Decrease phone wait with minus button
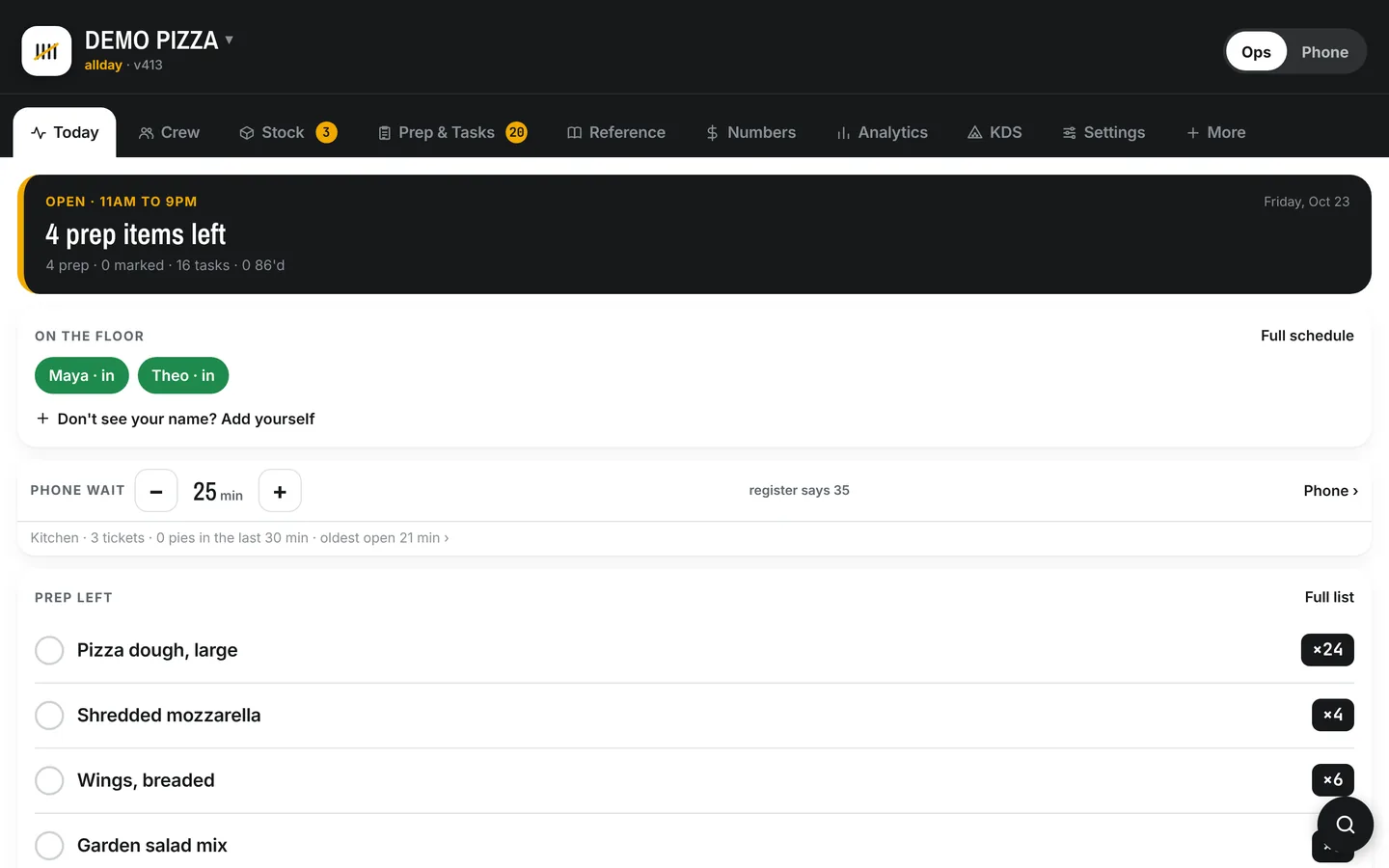 (x=156, y=491)
